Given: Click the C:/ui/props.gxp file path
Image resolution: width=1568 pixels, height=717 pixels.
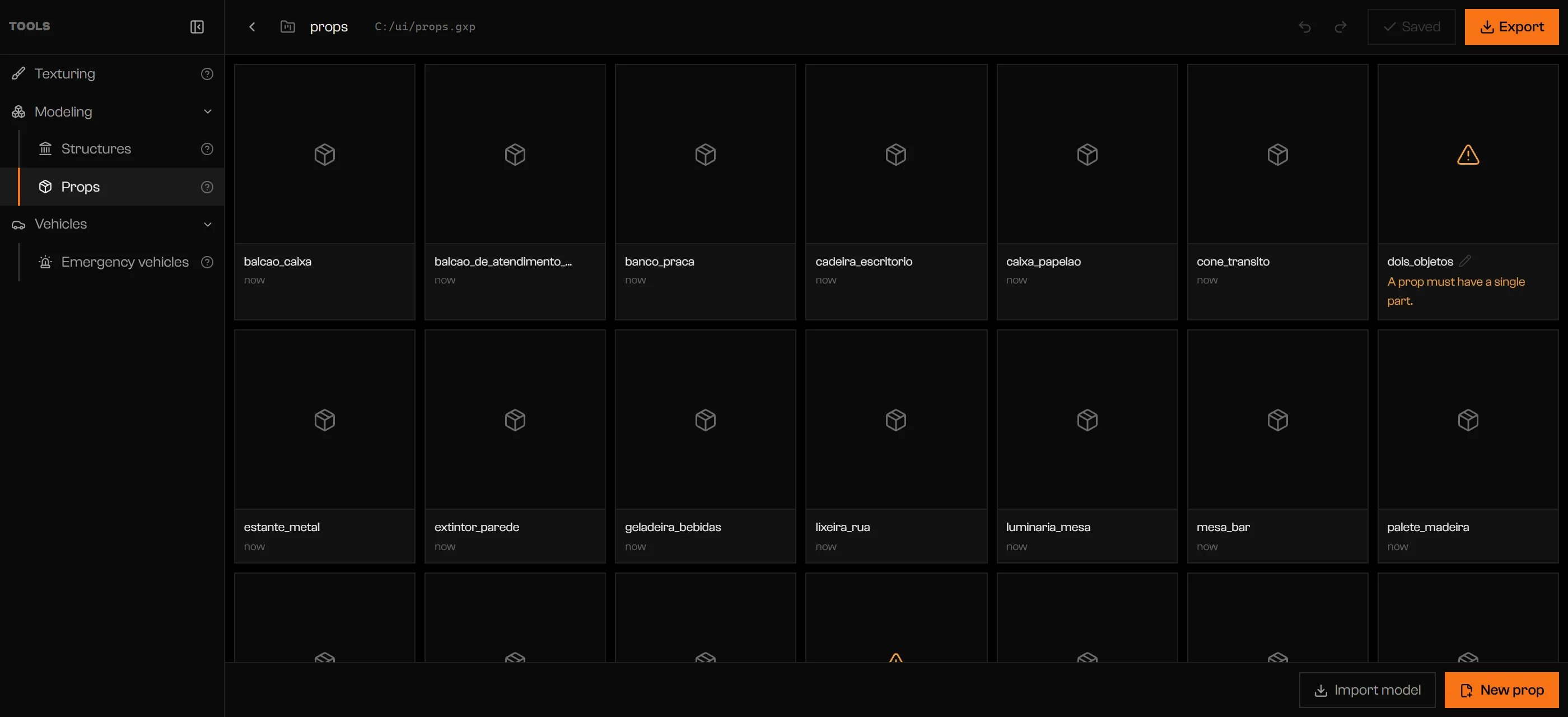Looking at the screenshot, I should (425, 27).
